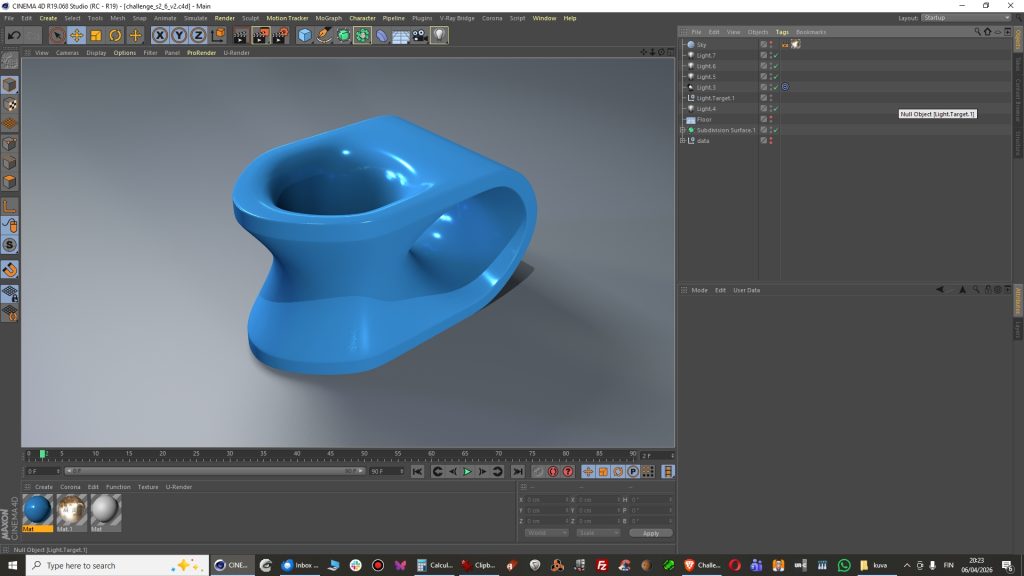
Task: Expand the data null object
Action: point(682,140)
